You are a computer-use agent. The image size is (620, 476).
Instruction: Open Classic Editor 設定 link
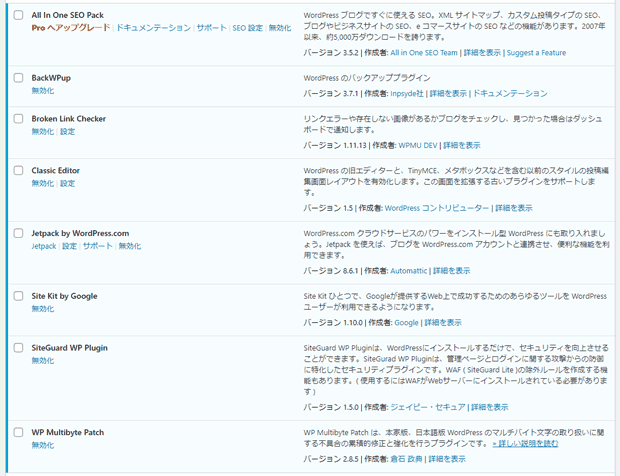pyautogui.click(x=68, y=183)
